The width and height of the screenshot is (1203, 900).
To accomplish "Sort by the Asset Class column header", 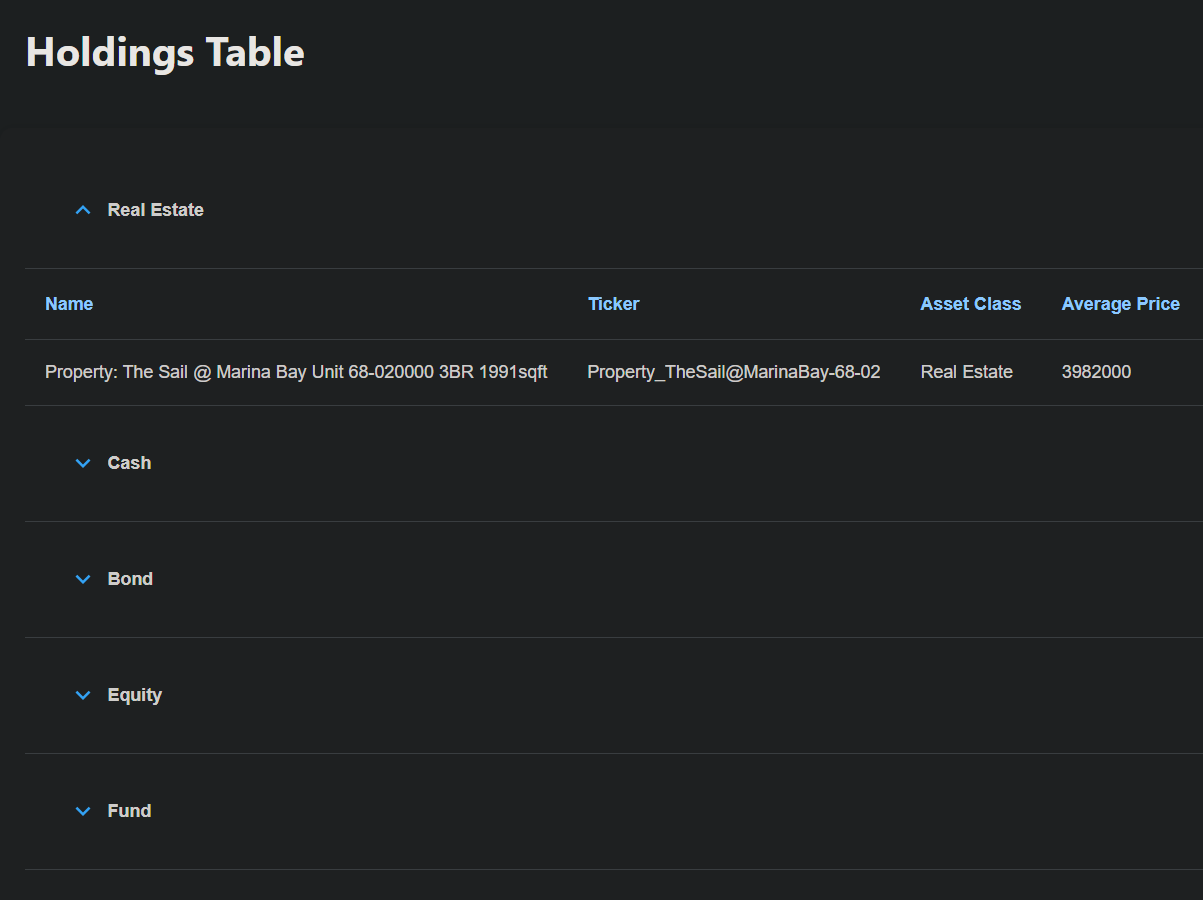I will 970,304.
